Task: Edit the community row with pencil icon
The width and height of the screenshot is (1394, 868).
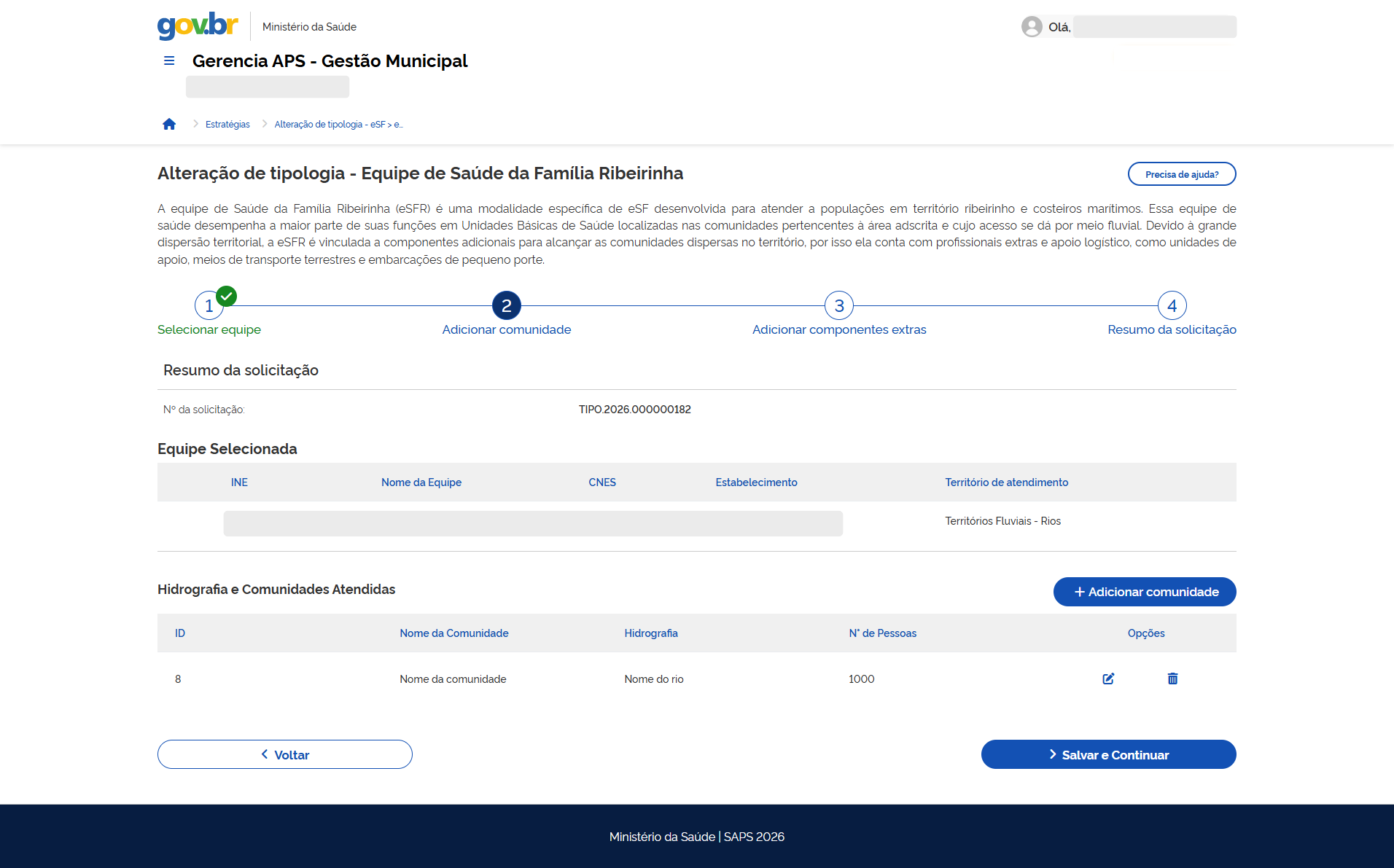Action: click(1108, 679)
